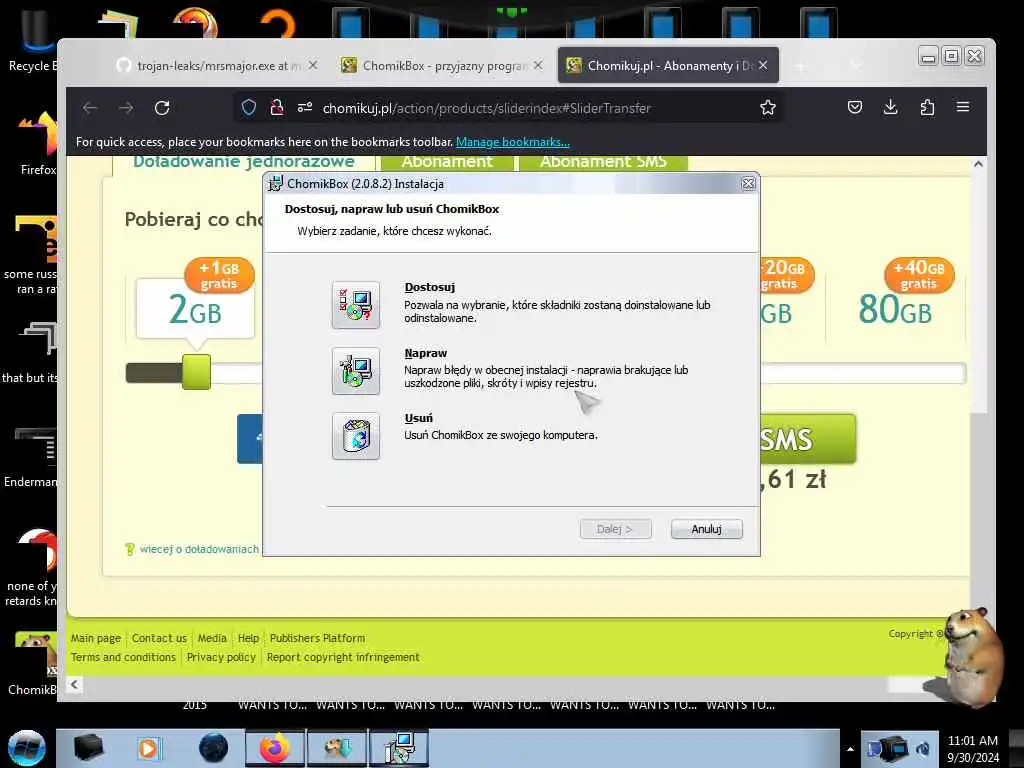Viewport: 1024px width, 768px height.
Task: Select the ChomikBox desktop shortcut
Action: pos(34,663)
